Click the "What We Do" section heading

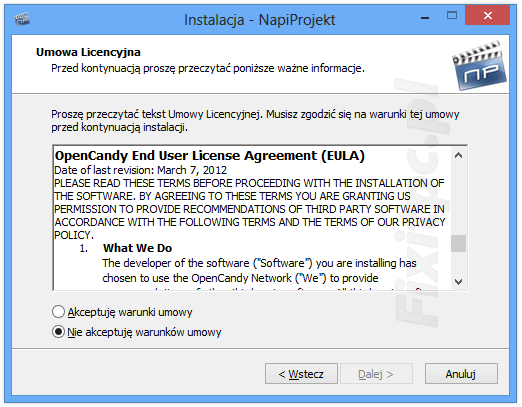137,248
